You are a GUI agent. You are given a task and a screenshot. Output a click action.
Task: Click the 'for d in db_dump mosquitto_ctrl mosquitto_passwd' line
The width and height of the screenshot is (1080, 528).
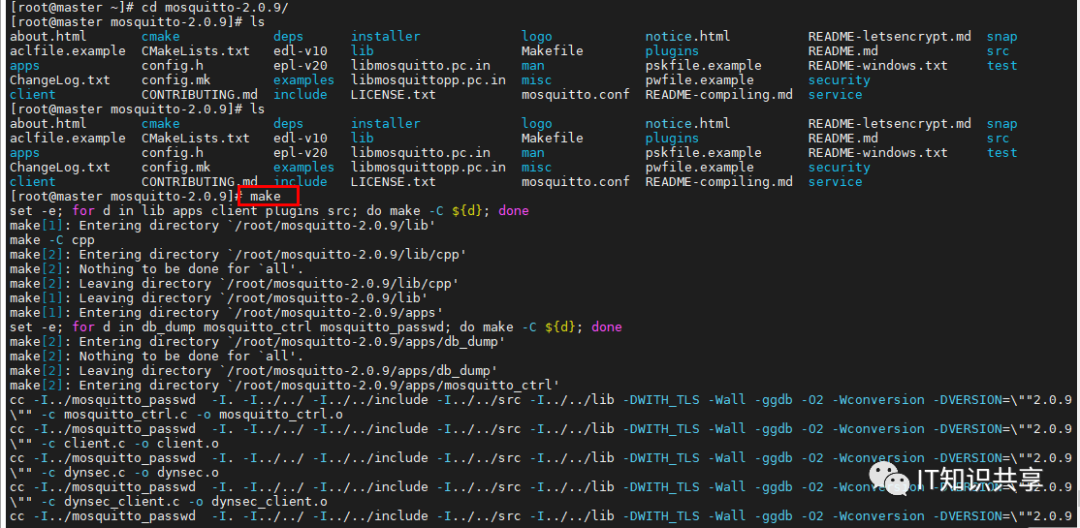point(315,327)
